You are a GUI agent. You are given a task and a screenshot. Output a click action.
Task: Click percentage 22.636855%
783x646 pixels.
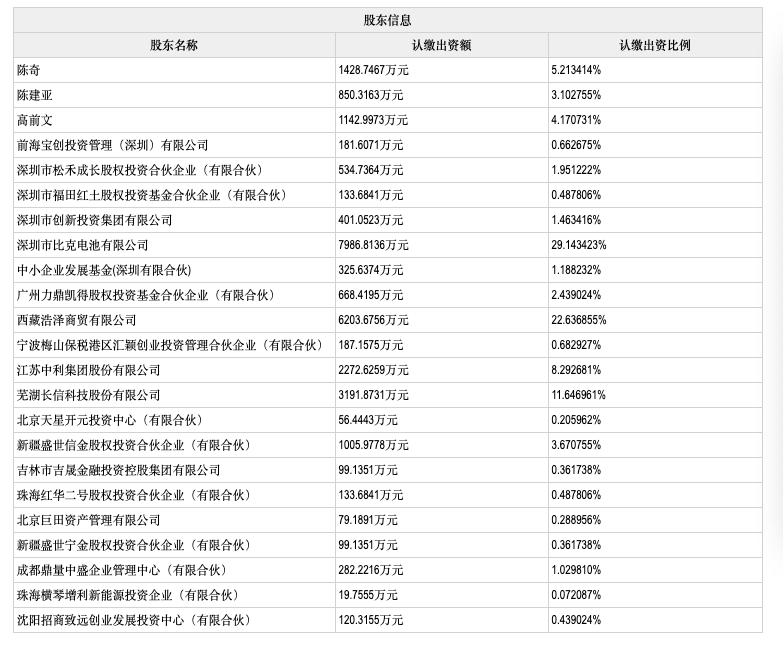point(579,320)
